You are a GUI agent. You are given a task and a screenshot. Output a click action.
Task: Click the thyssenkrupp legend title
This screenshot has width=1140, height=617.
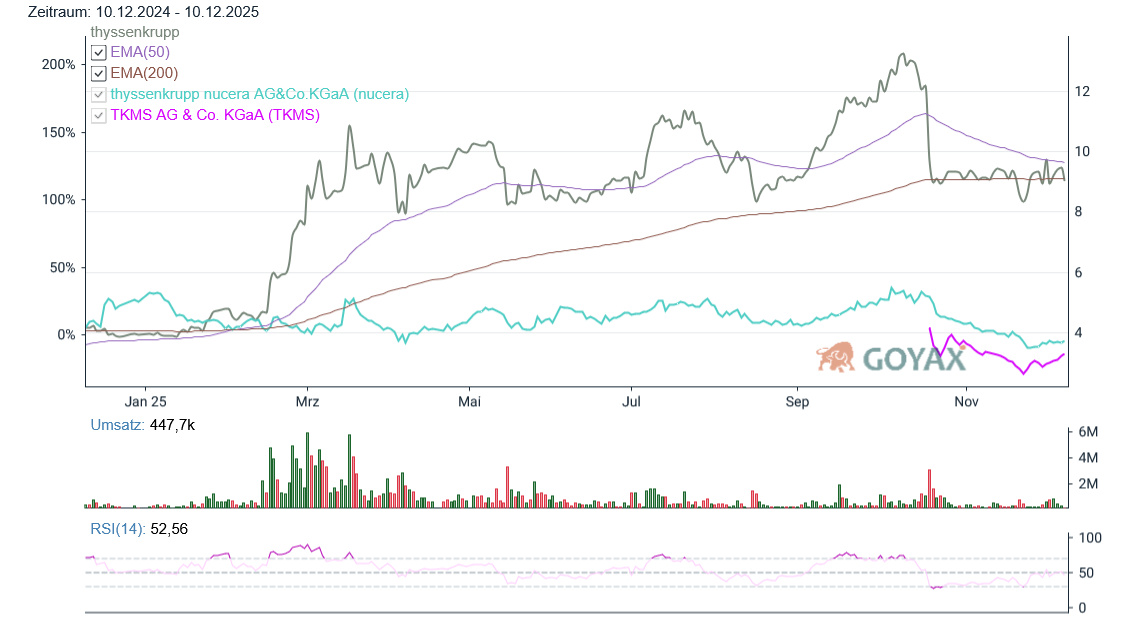[135, 32]
